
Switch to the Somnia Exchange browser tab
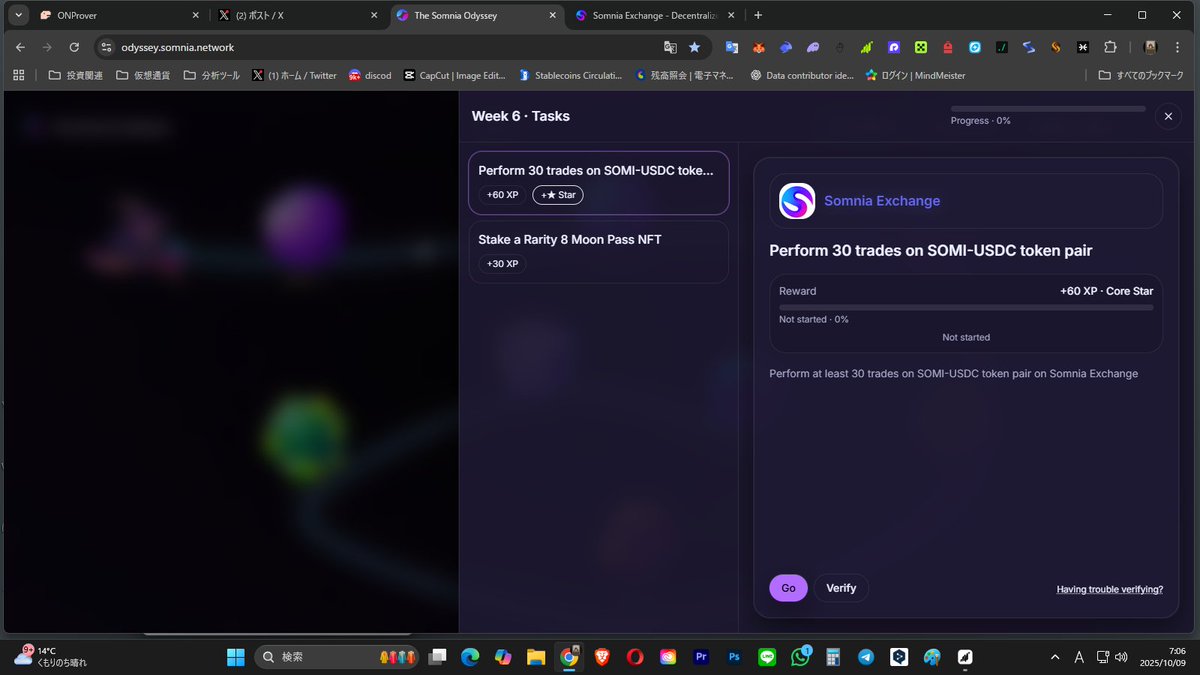pyautogui.click(x=656, y=15)
